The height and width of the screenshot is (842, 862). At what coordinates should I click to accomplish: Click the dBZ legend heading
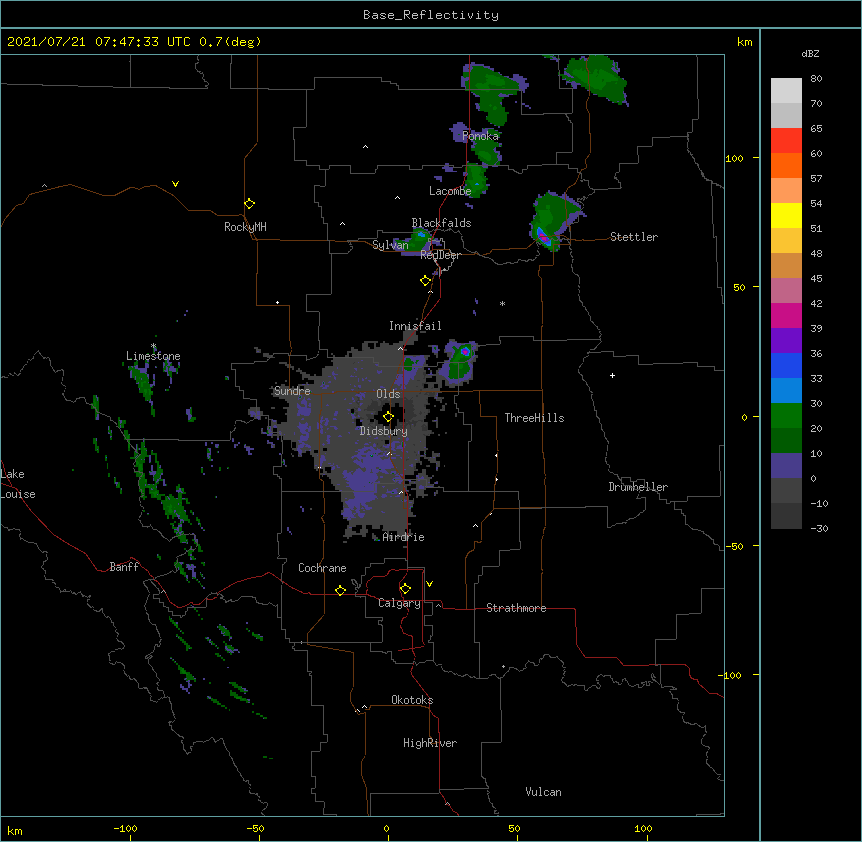[x=810, y=54]
